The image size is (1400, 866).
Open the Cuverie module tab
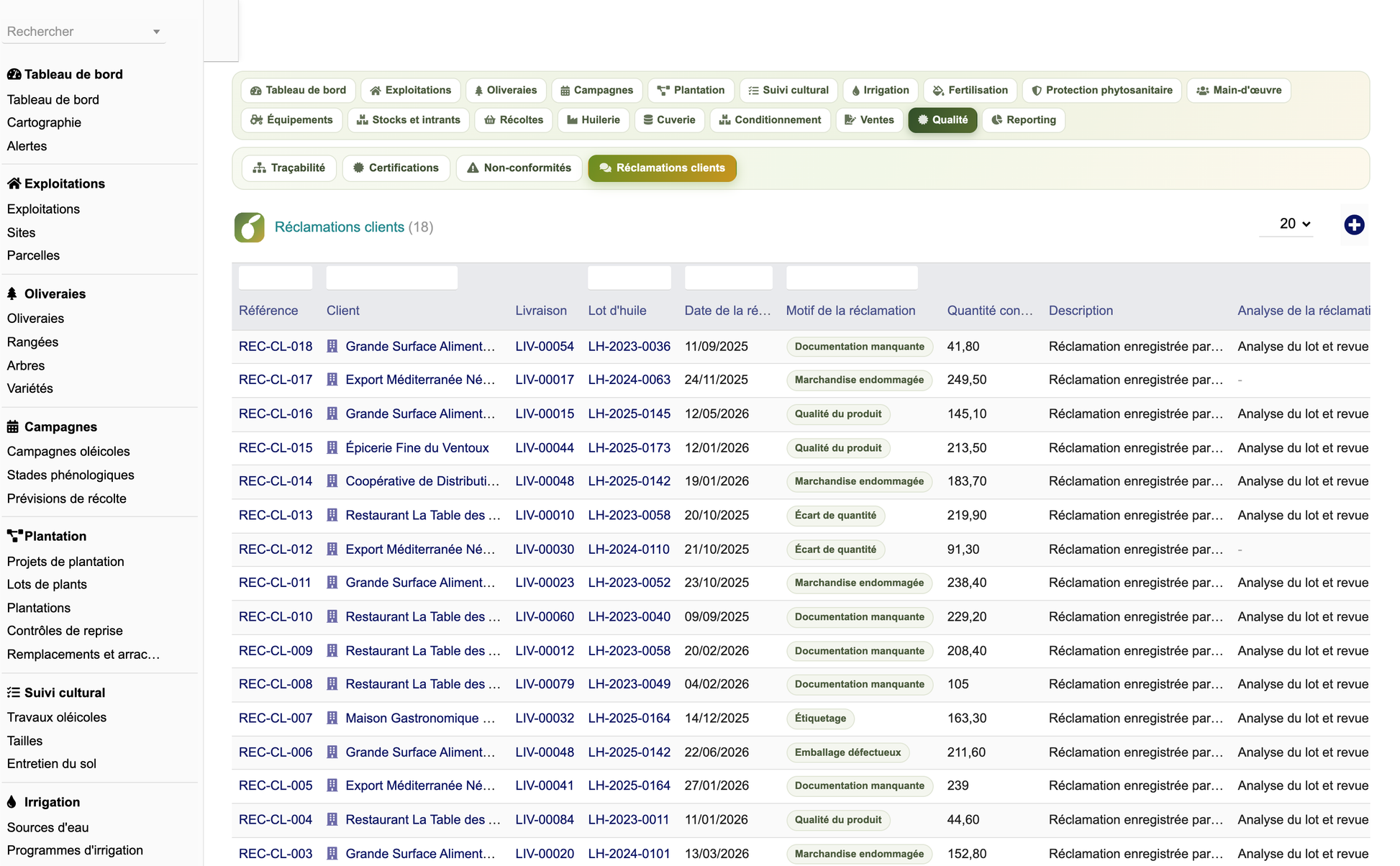coord(669,119)
